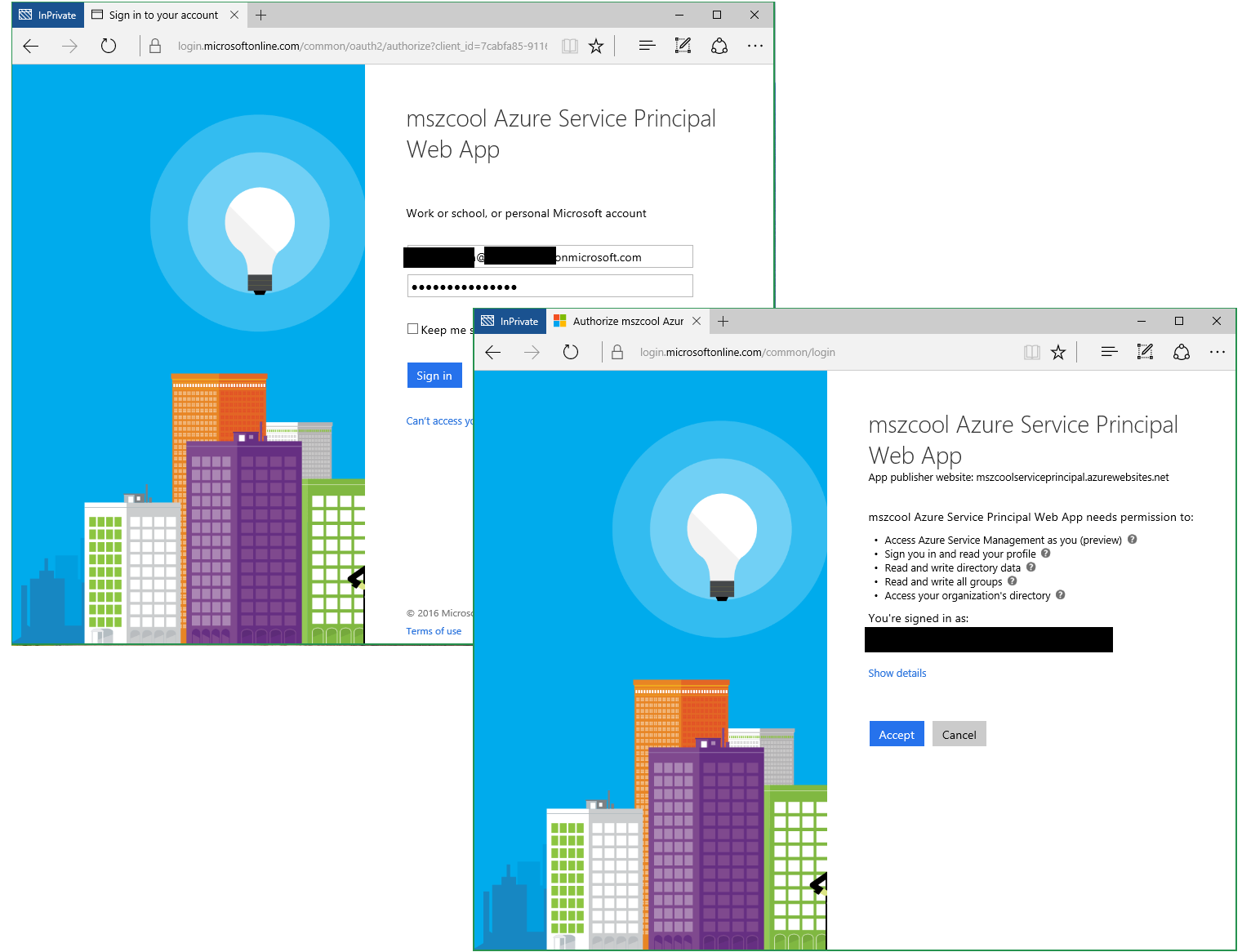This screenshot has height=952, width=1242.
Task: Open a new tab in the Authorize window
Action: (723, 321)
